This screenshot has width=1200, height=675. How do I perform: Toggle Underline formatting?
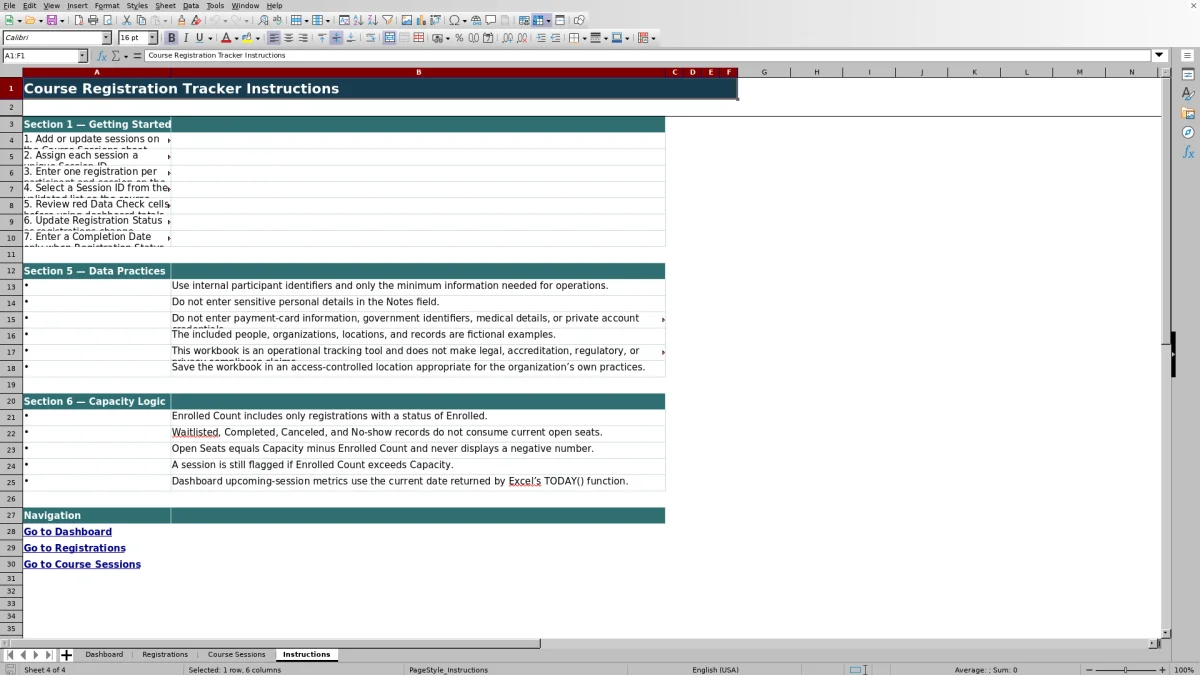(x=199, y=38)
